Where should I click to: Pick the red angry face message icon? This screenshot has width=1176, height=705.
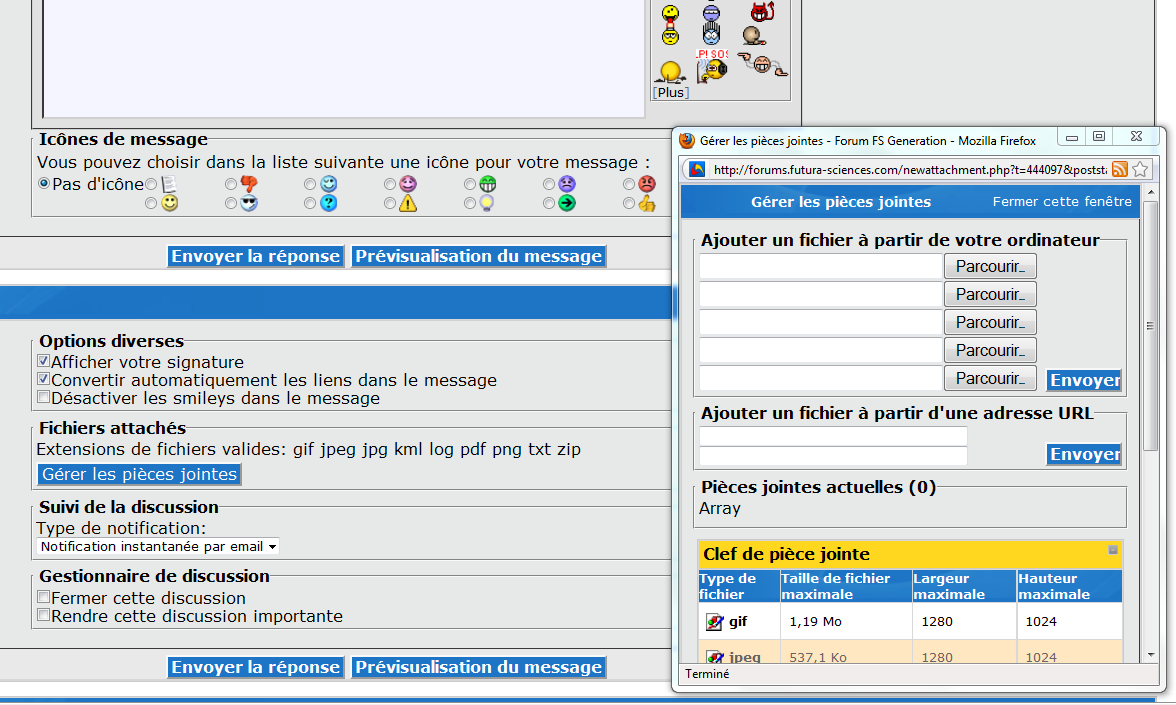pos(646,184)
